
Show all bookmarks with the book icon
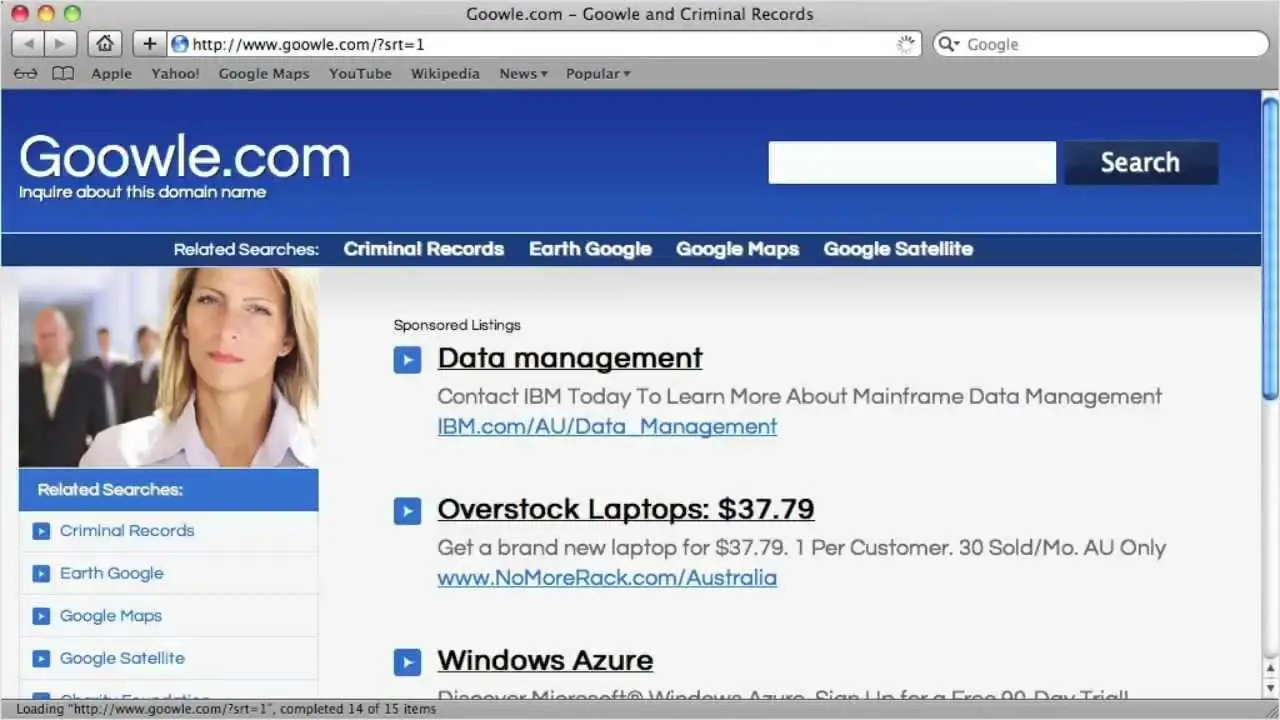(x=63, y=73)
